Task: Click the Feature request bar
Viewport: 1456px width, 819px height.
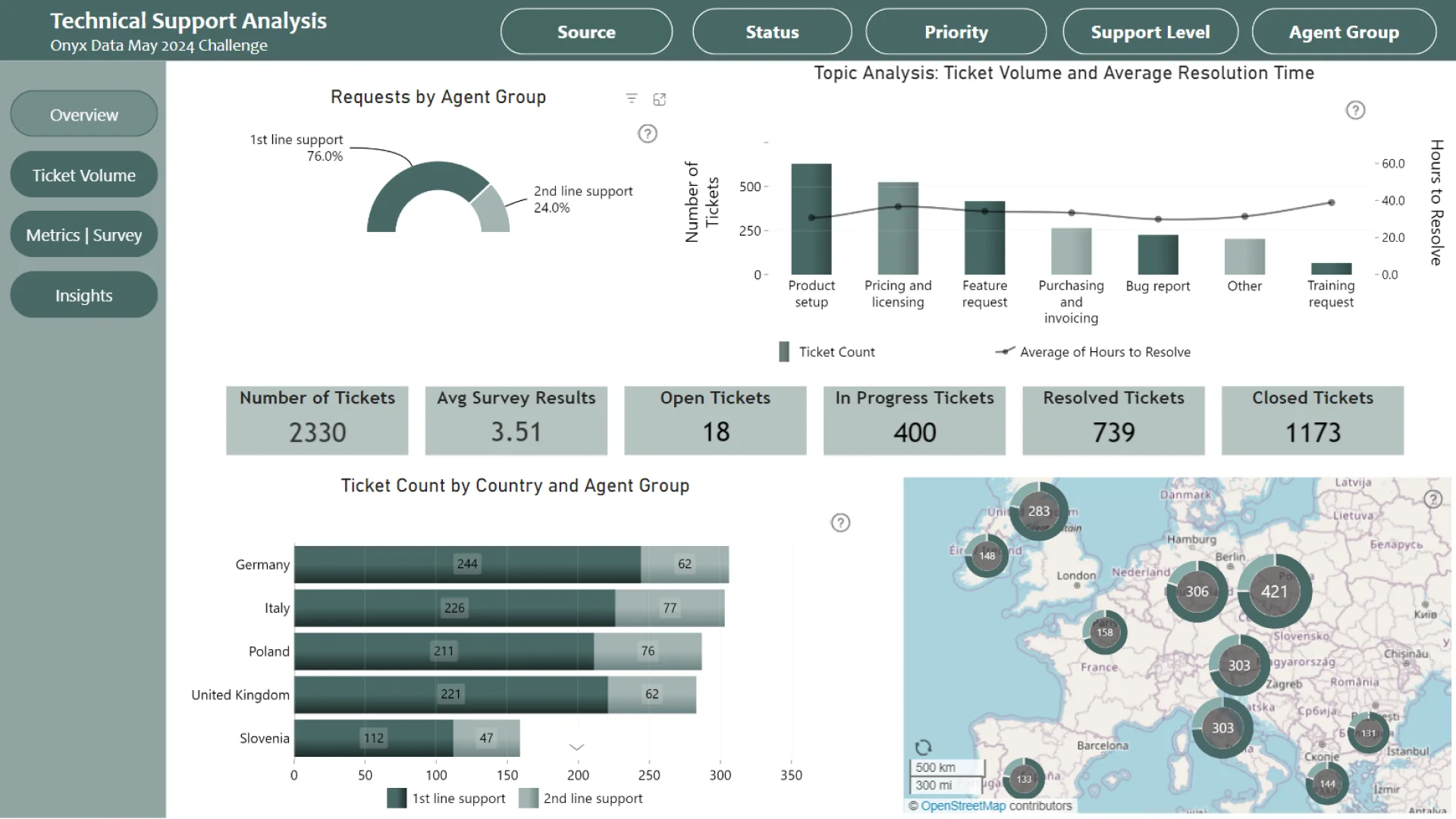Action: pos(984,238)
